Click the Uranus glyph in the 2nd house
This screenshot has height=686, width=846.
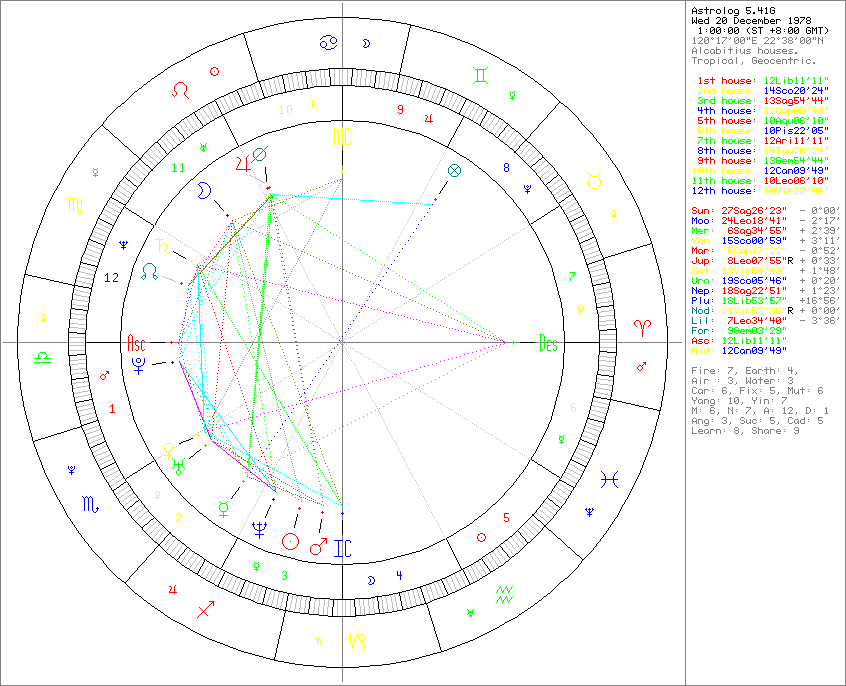[177, 464]
